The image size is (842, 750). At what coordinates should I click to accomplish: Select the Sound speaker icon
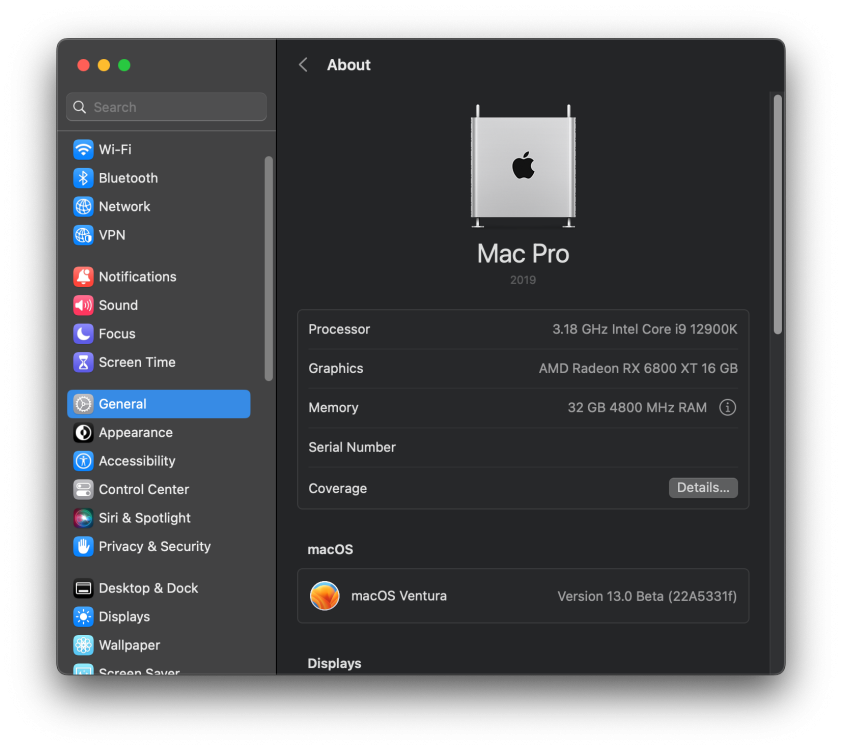[83, 305]
